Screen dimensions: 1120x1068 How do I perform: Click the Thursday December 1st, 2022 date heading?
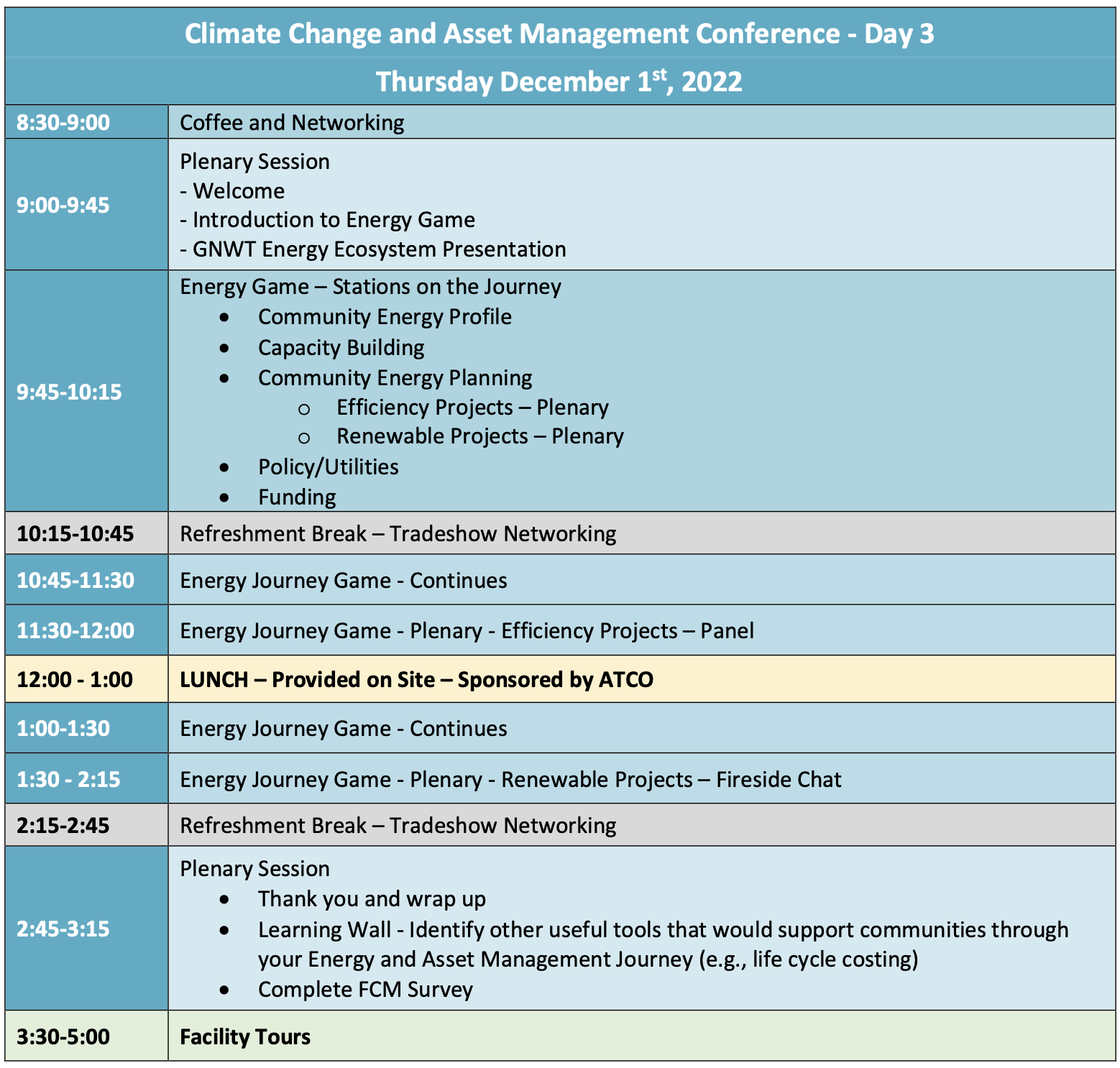(x=559, y=81)
